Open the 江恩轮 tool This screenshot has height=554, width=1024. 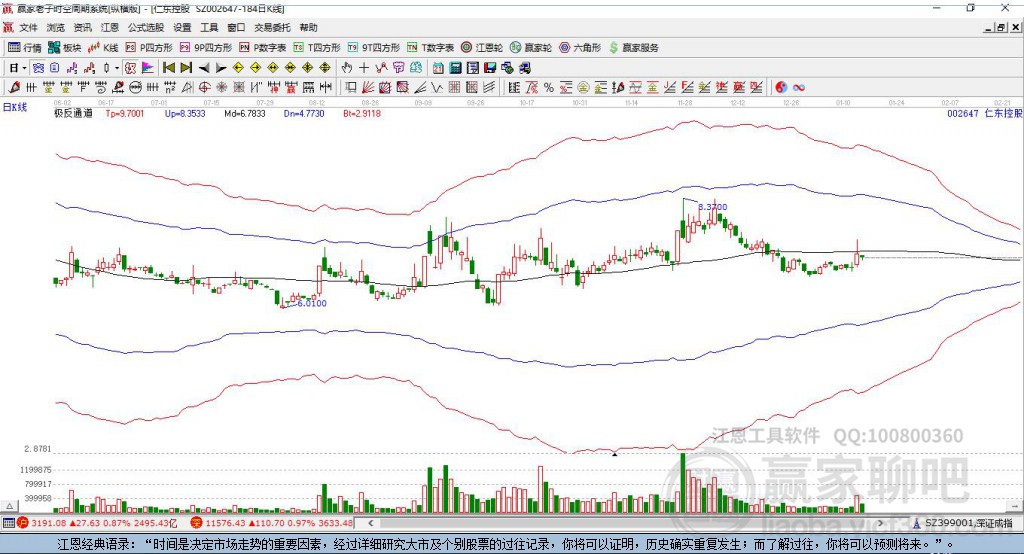[x=482, y=48]
